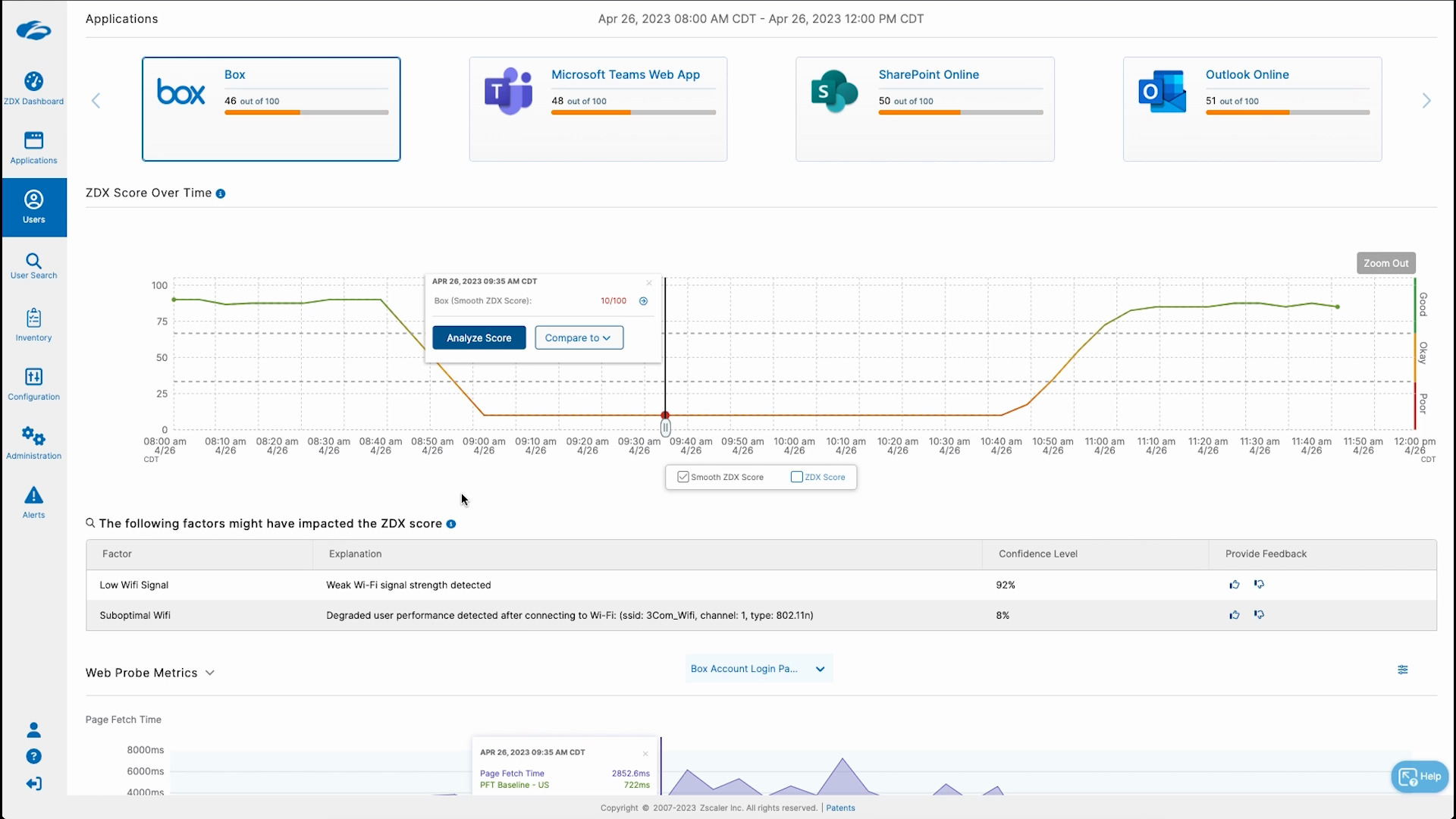Select the Users sidebar item
1456x819 pixels.
coord(33,207)
